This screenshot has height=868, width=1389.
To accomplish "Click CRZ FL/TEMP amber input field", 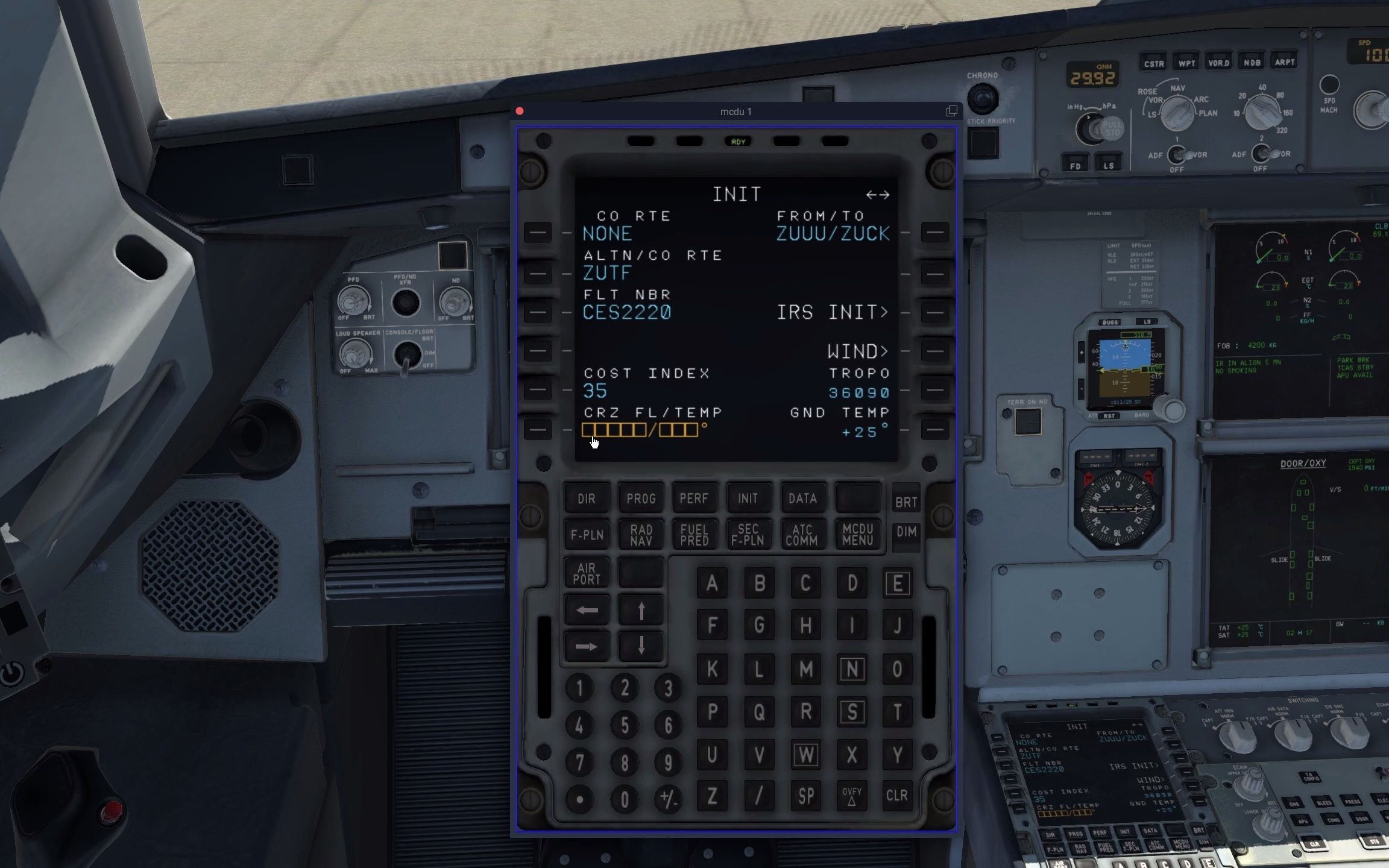I will [x=640, y=430].
